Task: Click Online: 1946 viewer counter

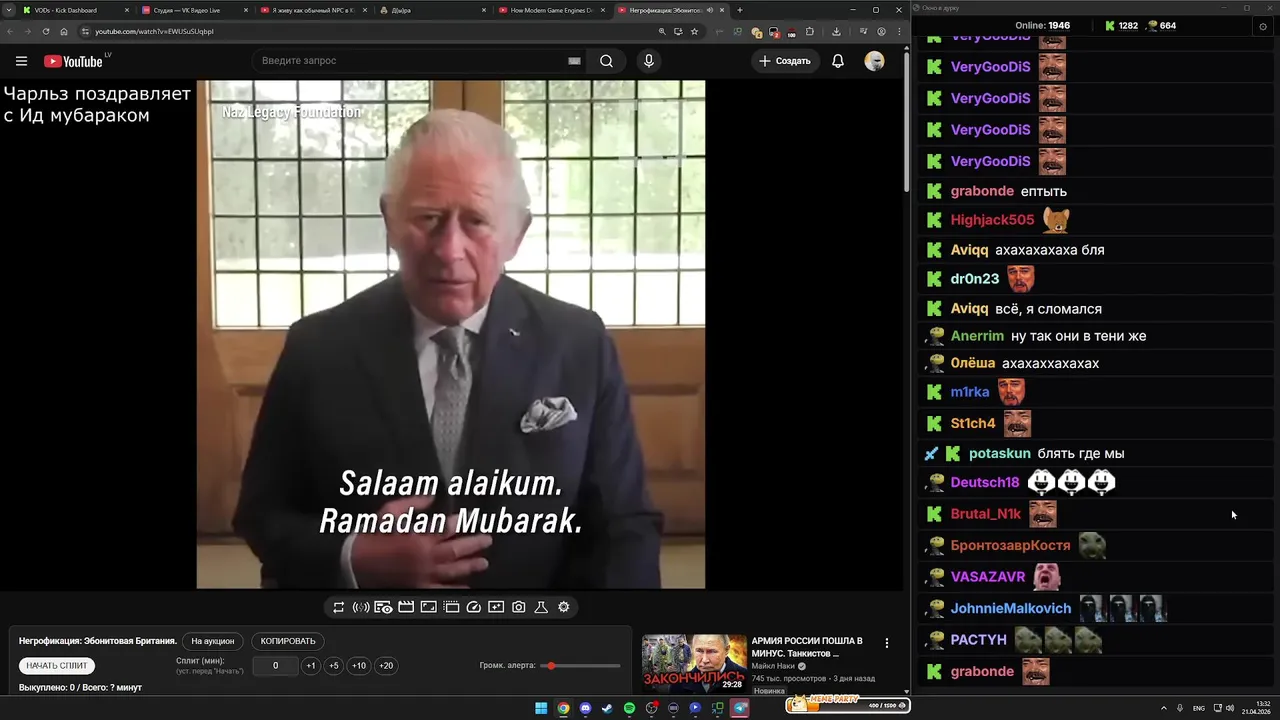Action: pyautogui.click(x=1042, y=26)
